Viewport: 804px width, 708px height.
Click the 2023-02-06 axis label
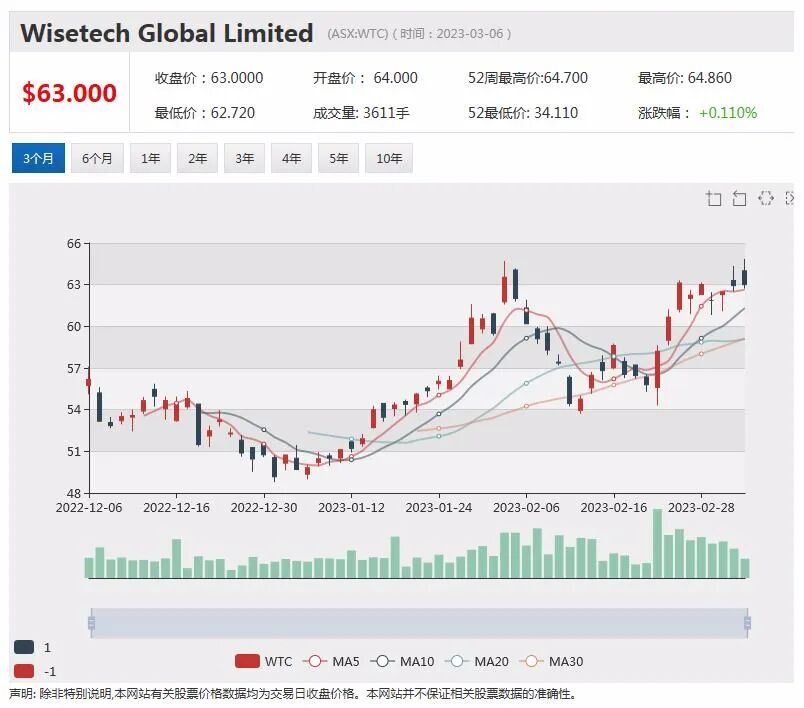[526, 508]
